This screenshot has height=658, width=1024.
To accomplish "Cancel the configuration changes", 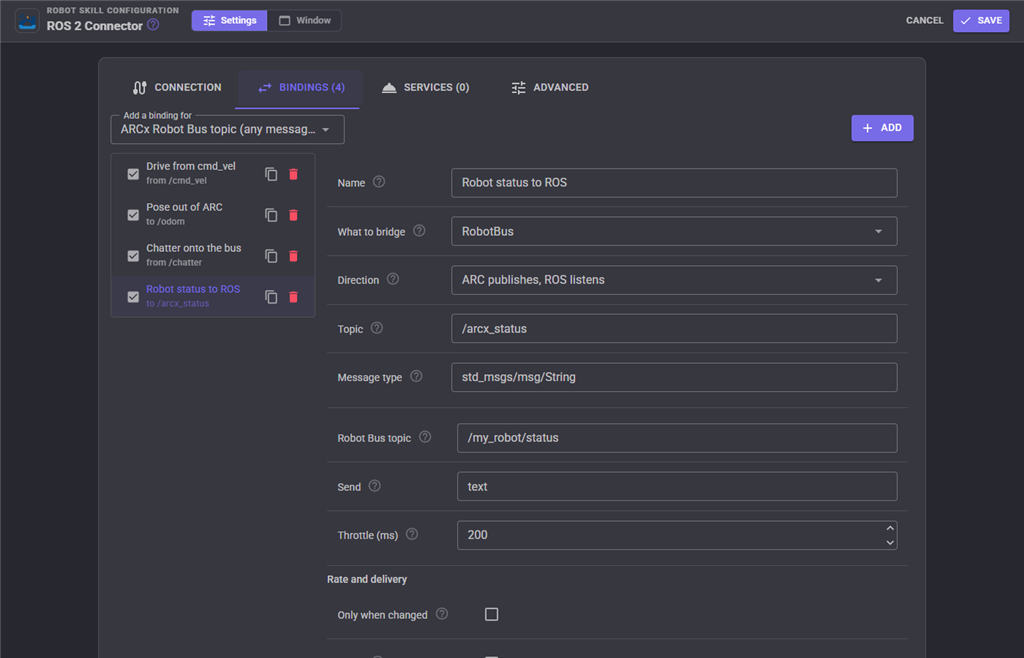I will coord(924,20).
